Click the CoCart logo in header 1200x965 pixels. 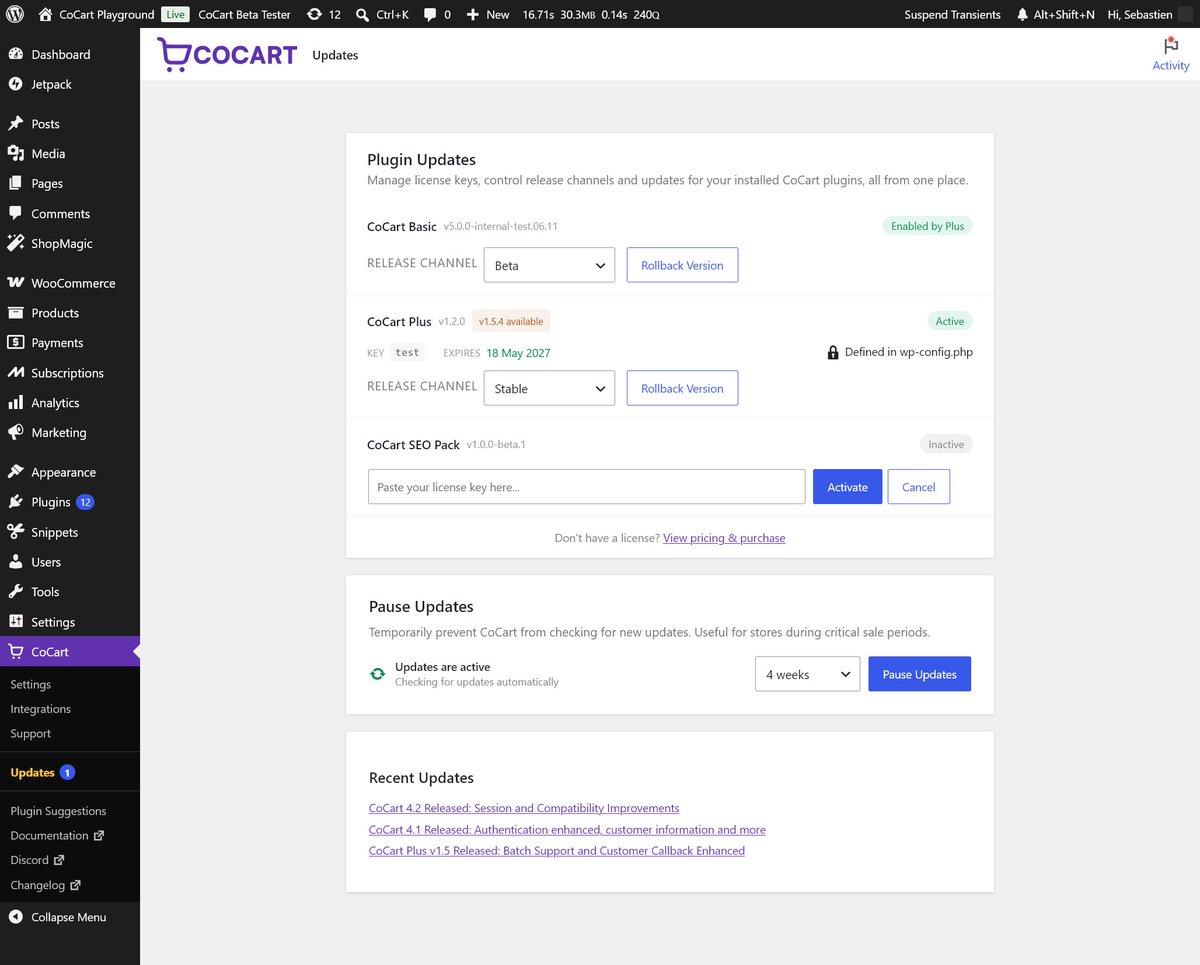click(227, 54)
